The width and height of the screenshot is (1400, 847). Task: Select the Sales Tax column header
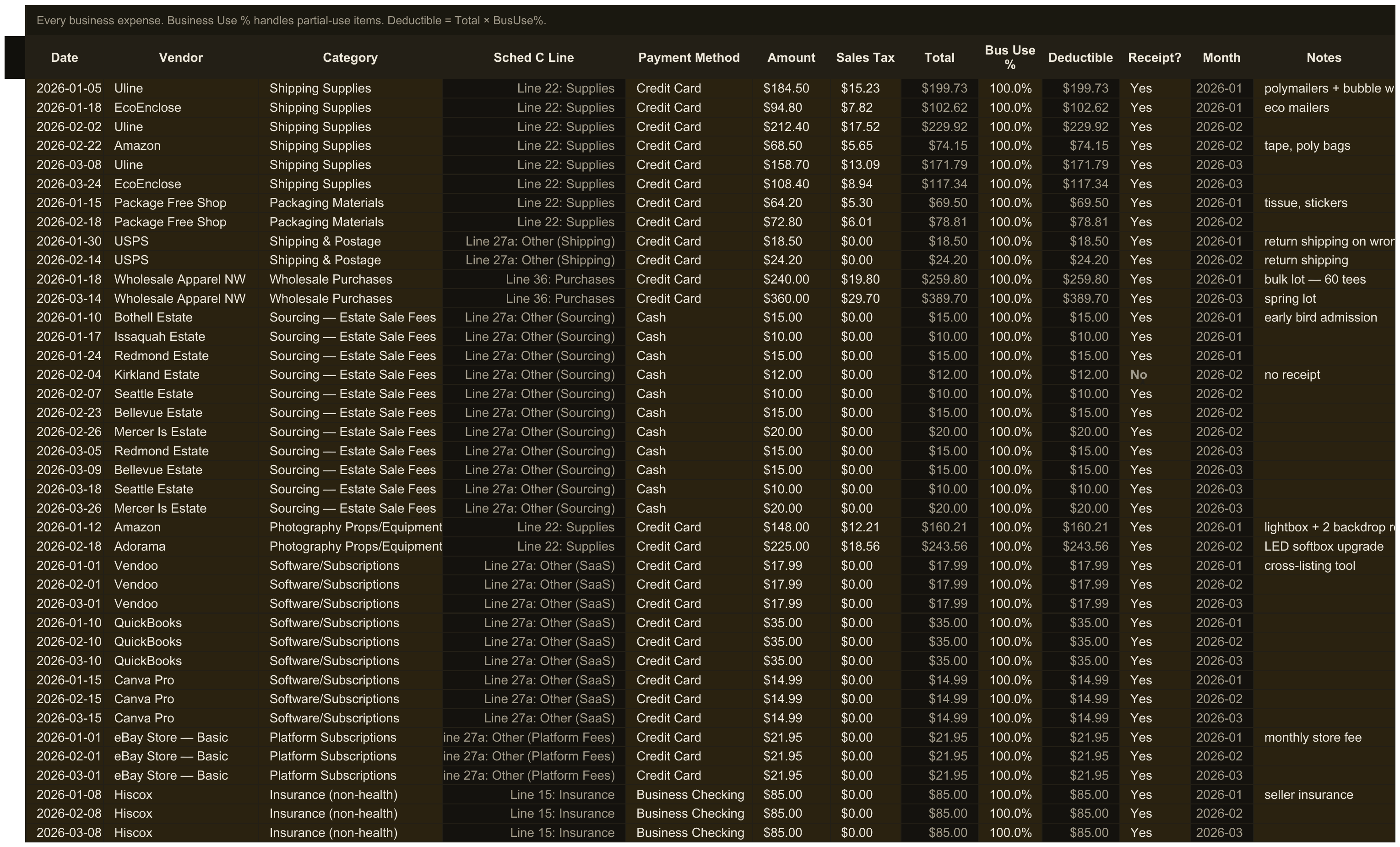[865, 57]
